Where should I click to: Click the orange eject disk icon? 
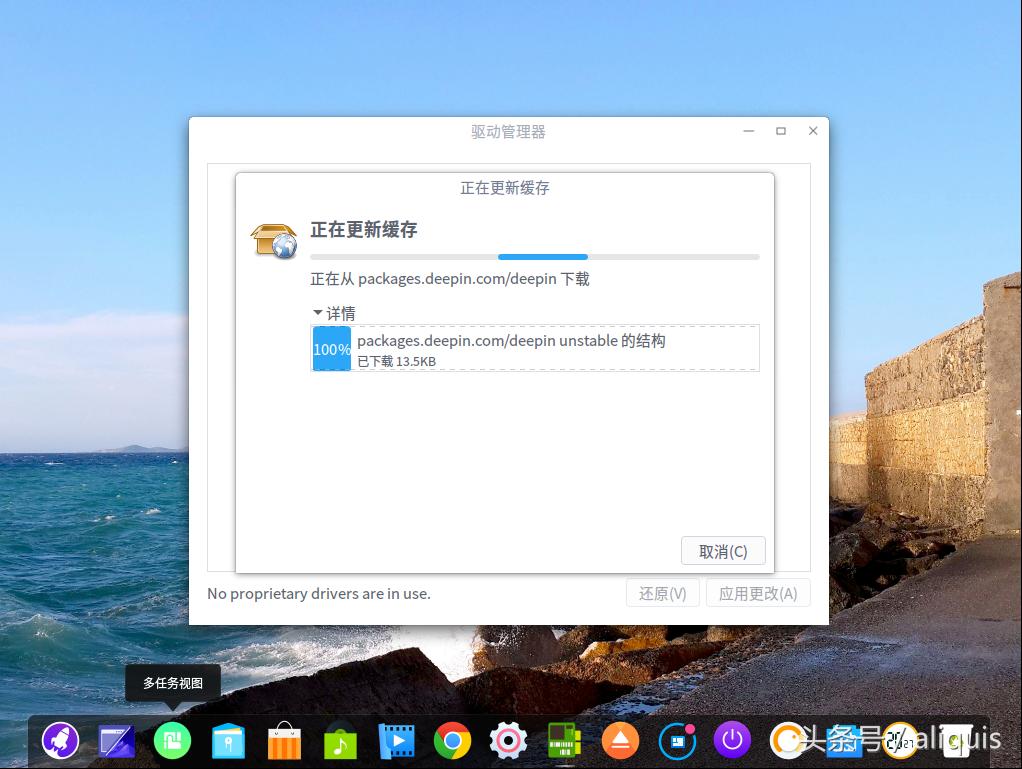[620, 740]
